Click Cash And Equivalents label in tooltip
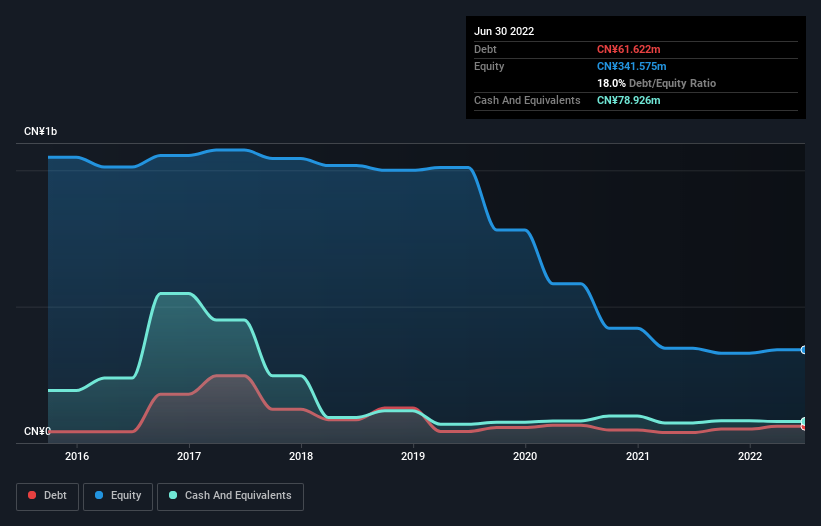Screen dimensions: 821x526 pos(527,100)
